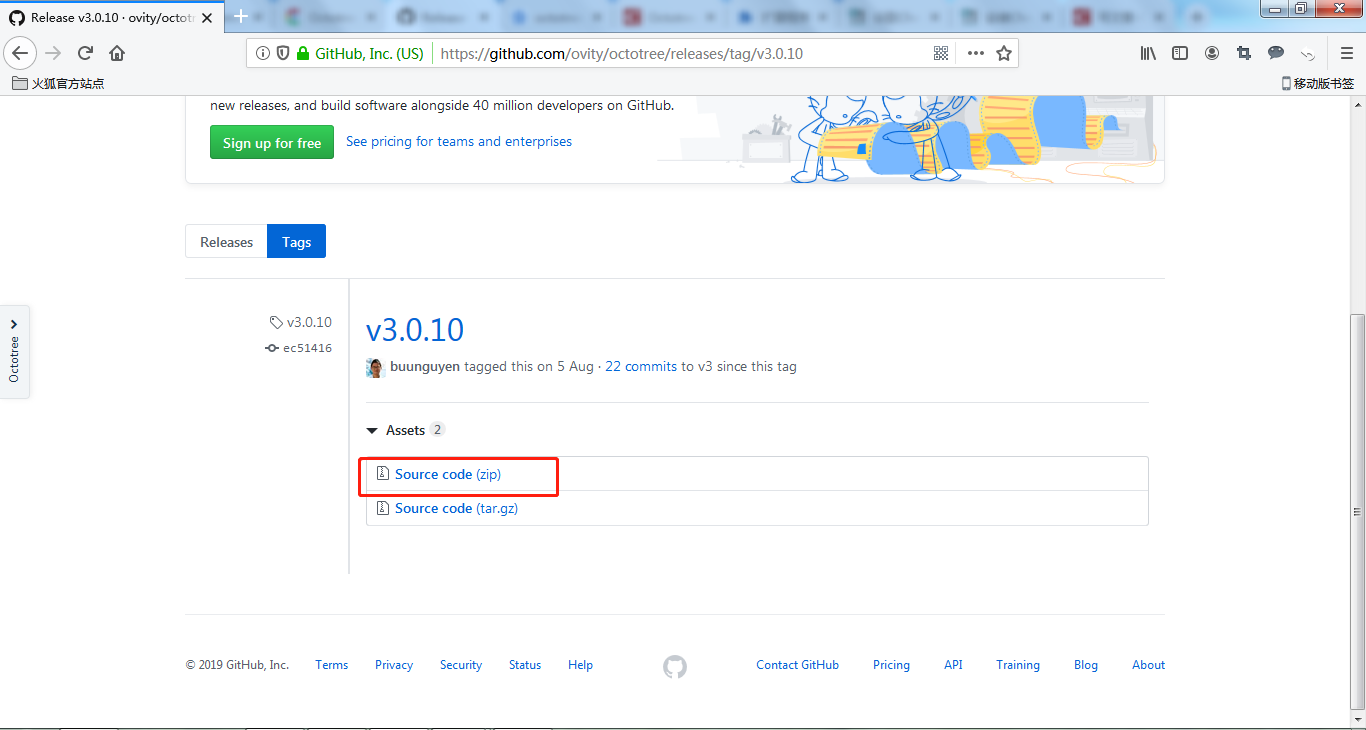1366x730 pixels.
Task: Open the Firefox home page
Action: (117, 53)
